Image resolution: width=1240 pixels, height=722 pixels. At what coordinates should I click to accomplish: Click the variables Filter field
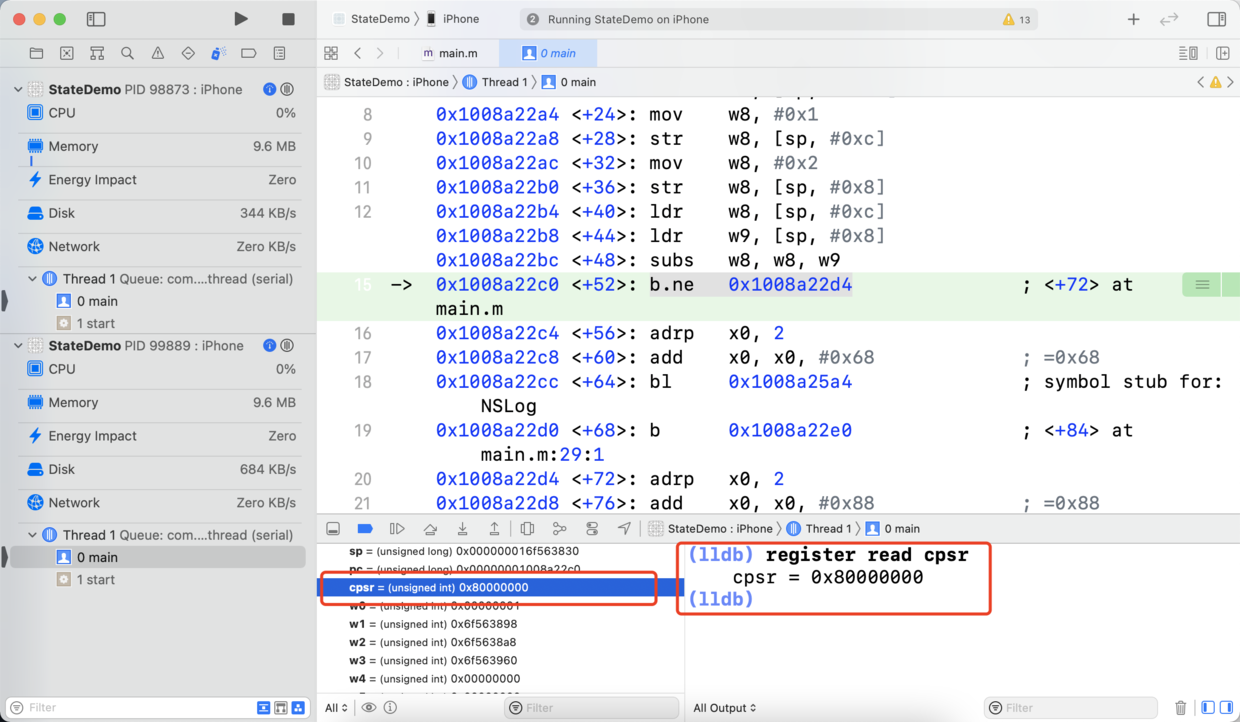click(590, 708)
